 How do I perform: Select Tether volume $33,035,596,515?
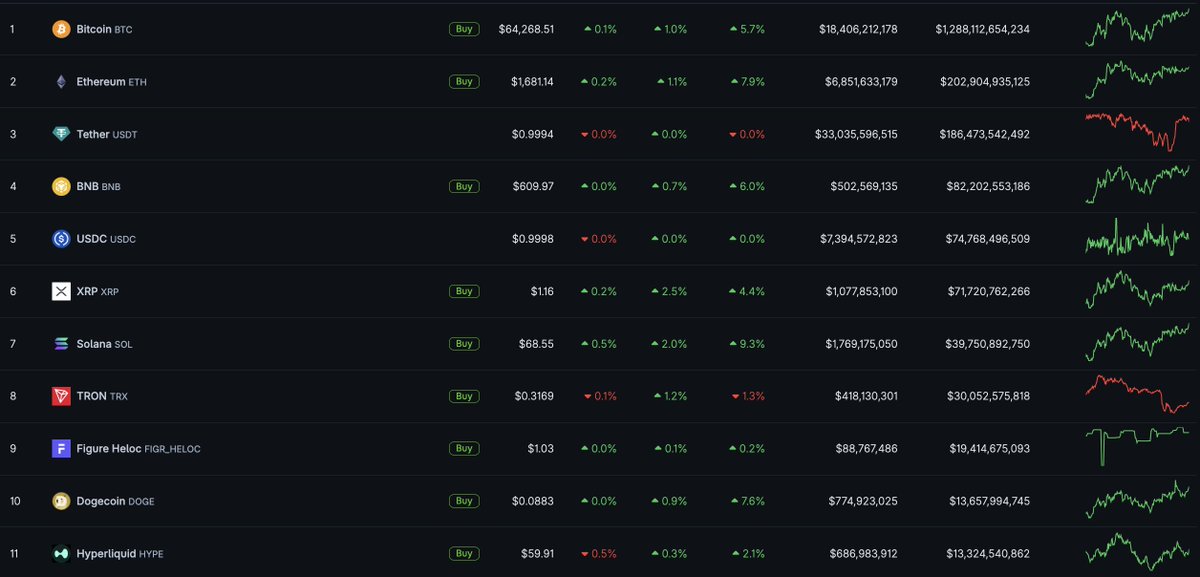point(856,134)
